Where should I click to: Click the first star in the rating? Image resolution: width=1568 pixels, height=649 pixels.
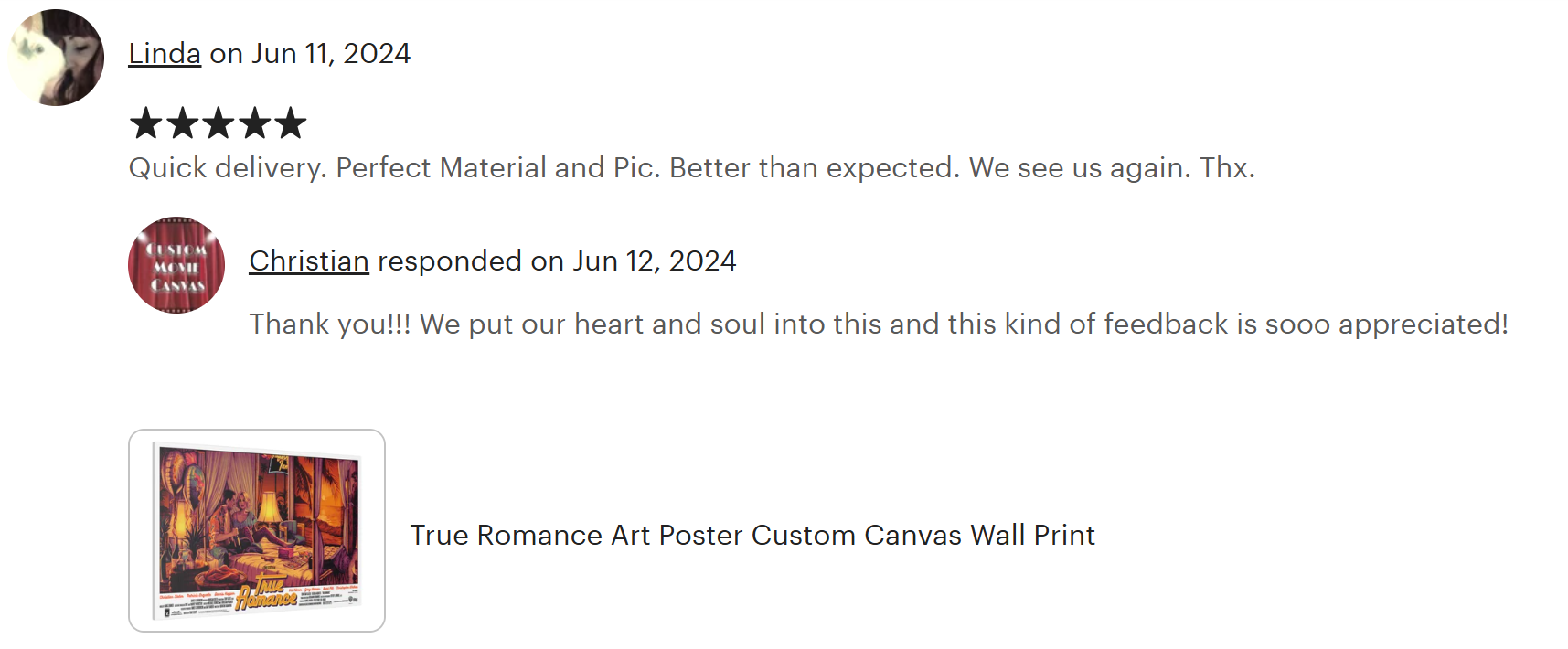coord(145,123)
